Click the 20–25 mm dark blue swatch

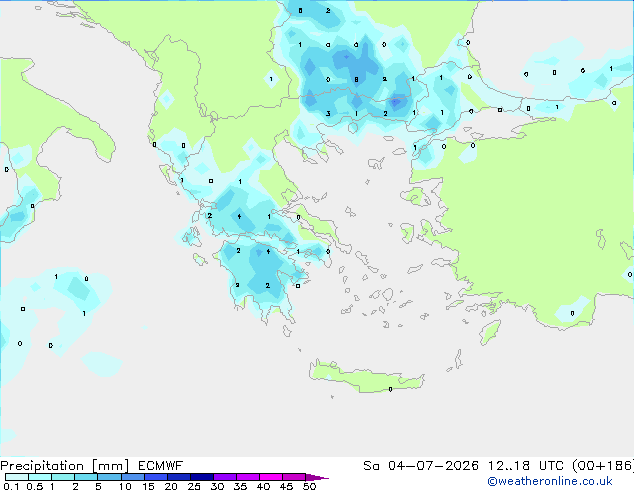179,477
